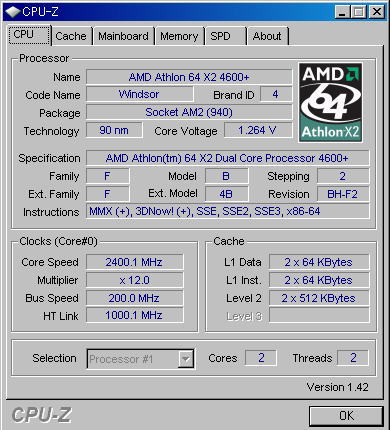
Task: Click the Core Voltage value 1.264 V
Action: coord(258,130)
